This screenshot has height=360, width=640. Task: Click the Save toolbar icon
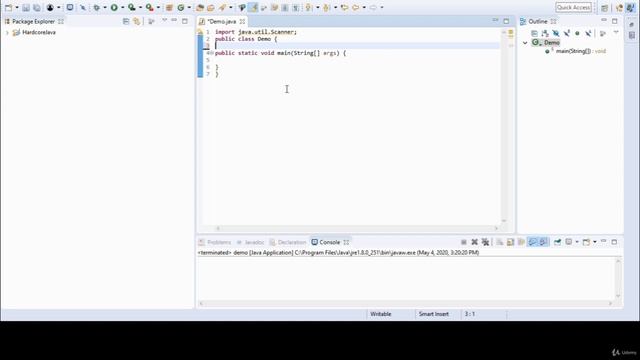26,7
